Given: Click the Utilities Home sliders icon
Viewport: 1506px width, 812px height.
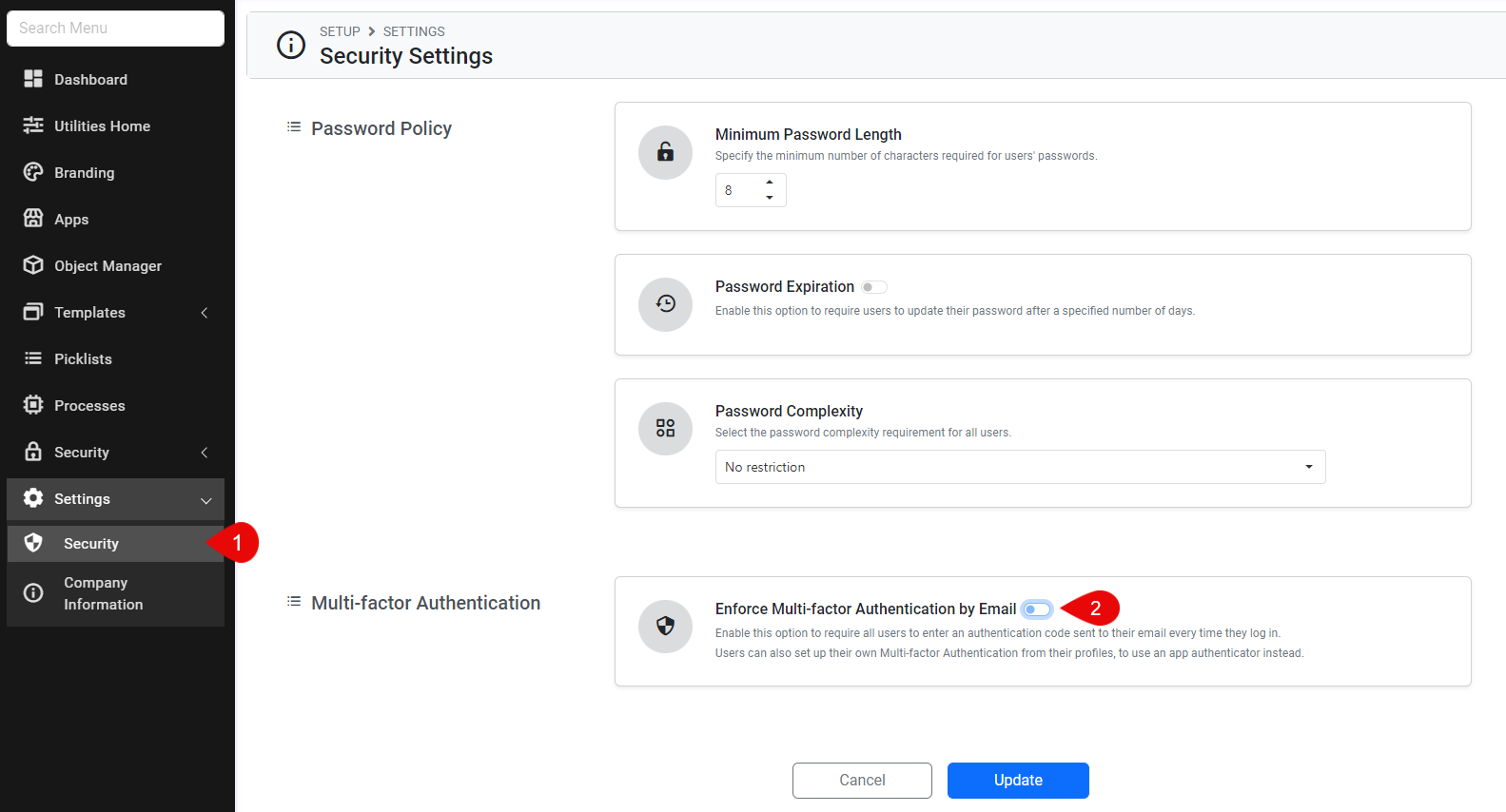Looking at the screenshot, I should coord(33,126).
